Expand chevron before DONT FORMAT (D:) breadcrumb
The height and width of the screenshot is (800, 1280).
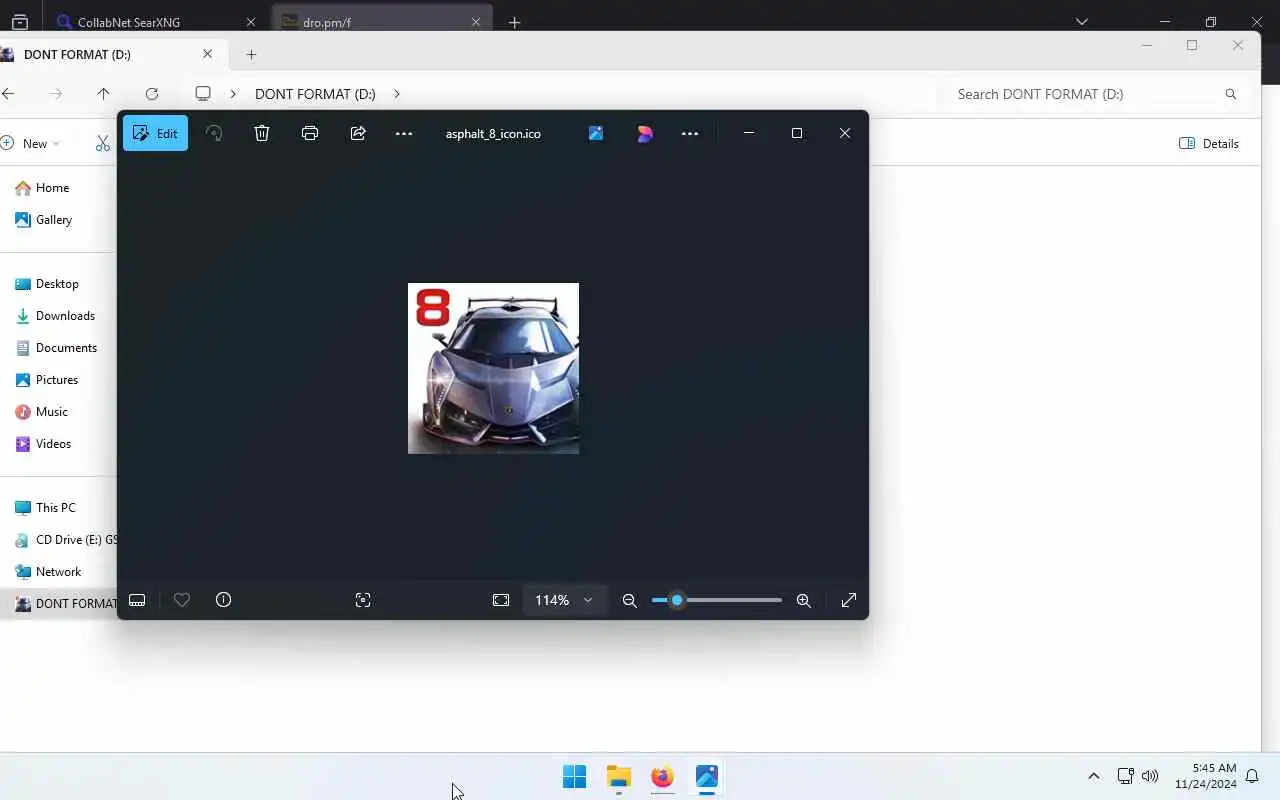coord(233,93)
